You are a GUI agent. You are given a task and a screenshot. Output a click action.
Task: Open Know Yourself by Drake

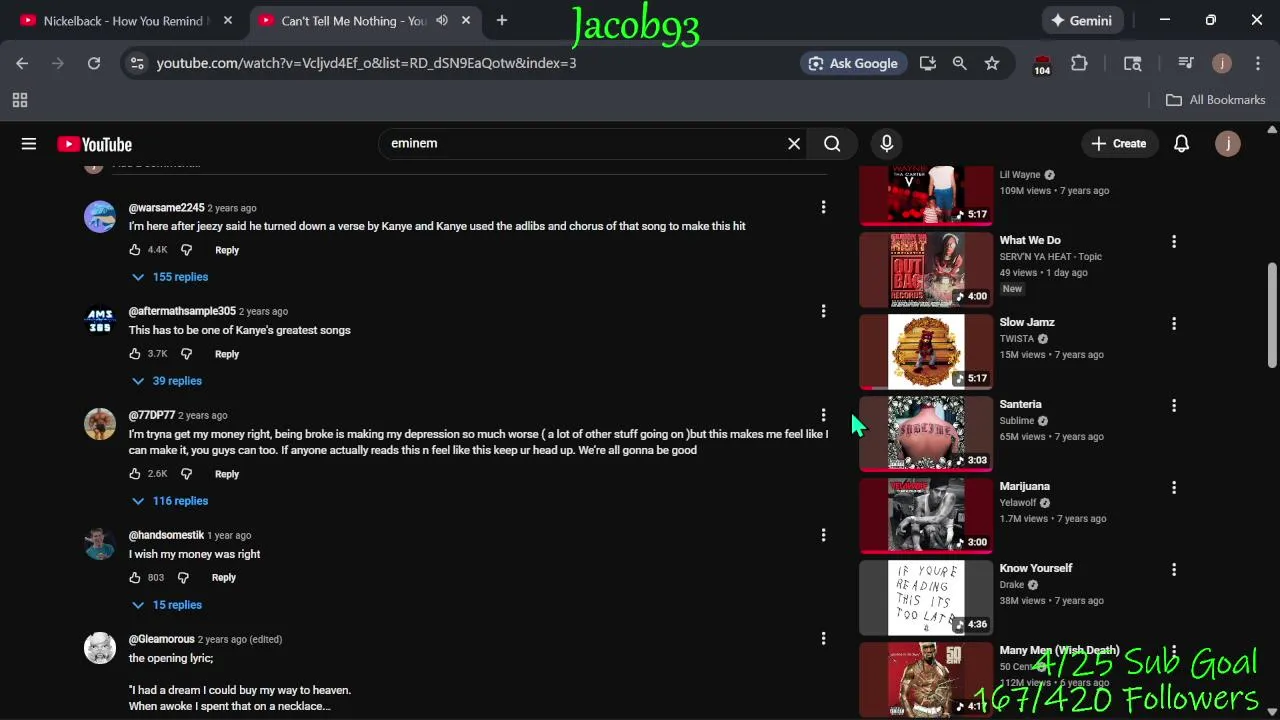(926, 597)
